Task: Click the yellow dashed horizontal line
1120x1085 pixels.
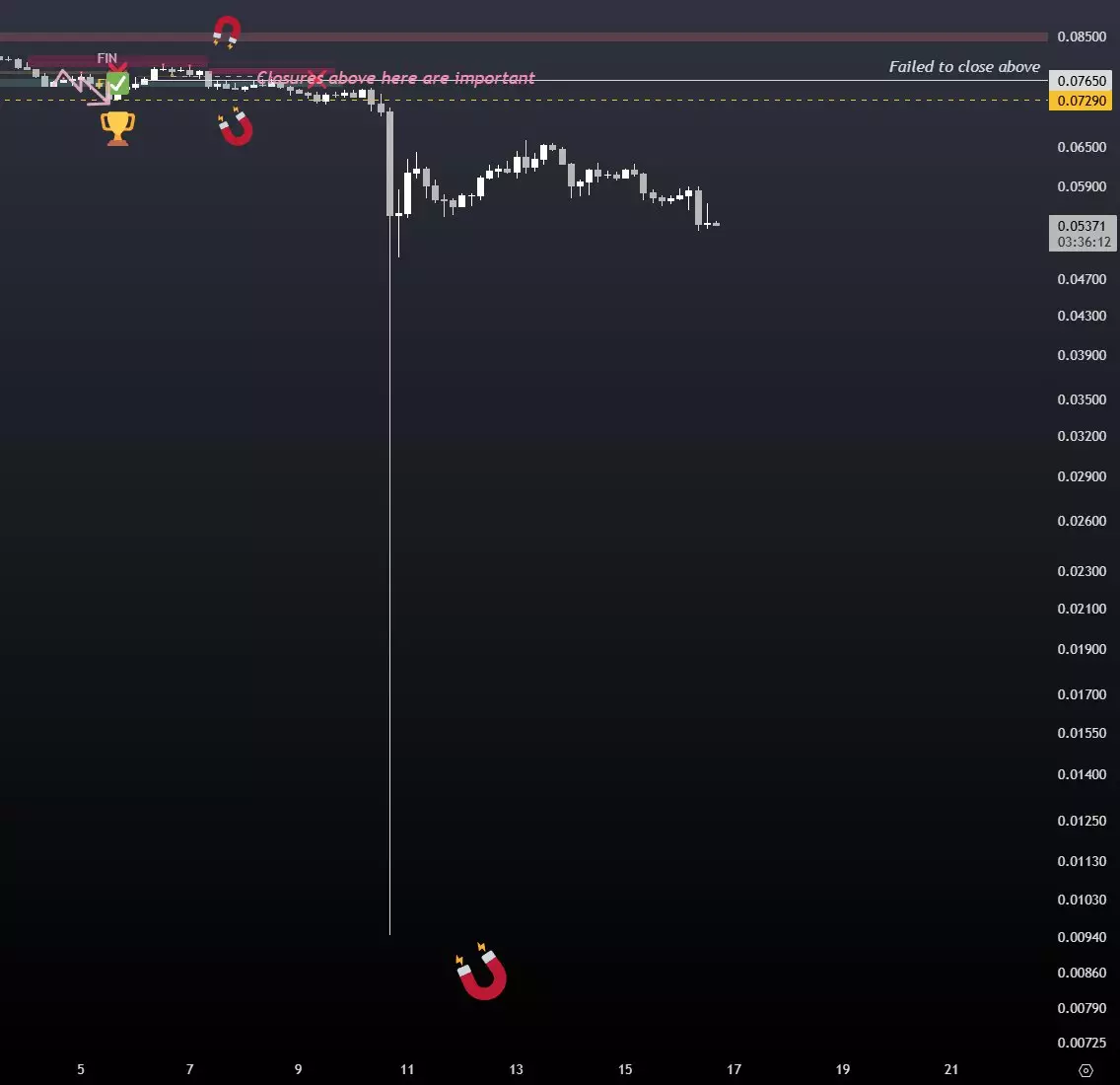Action: pos(690,100)
